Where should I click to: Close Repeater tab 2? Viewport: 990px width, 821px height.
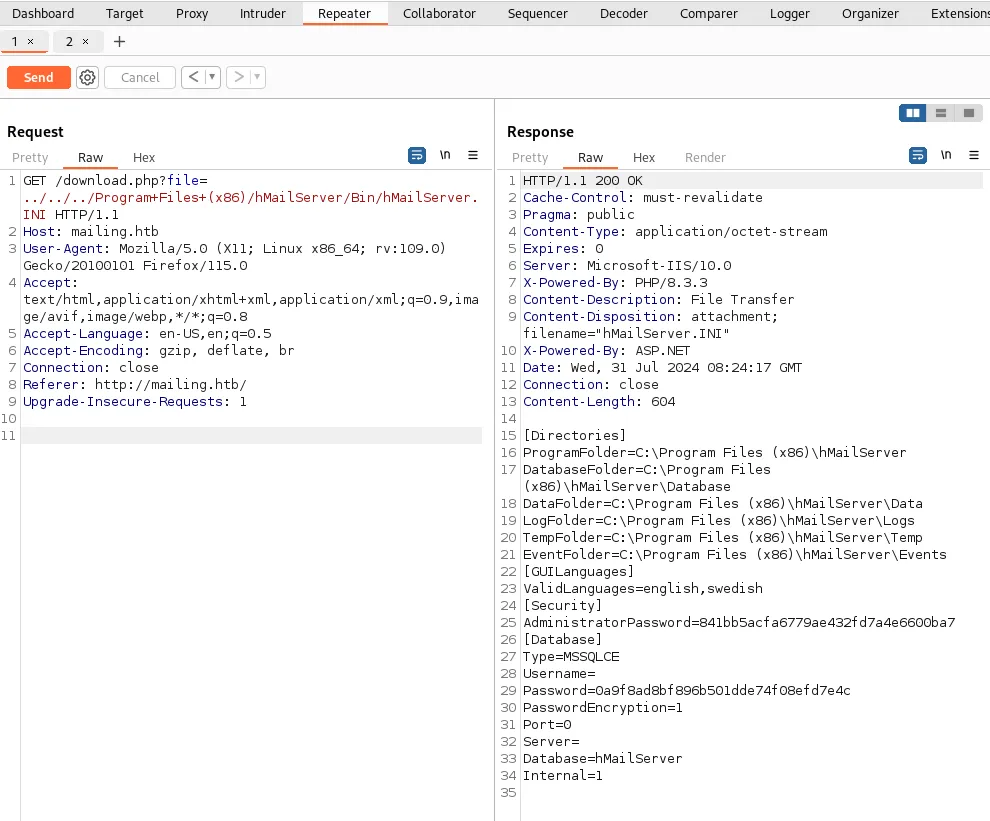pos(85,42)
